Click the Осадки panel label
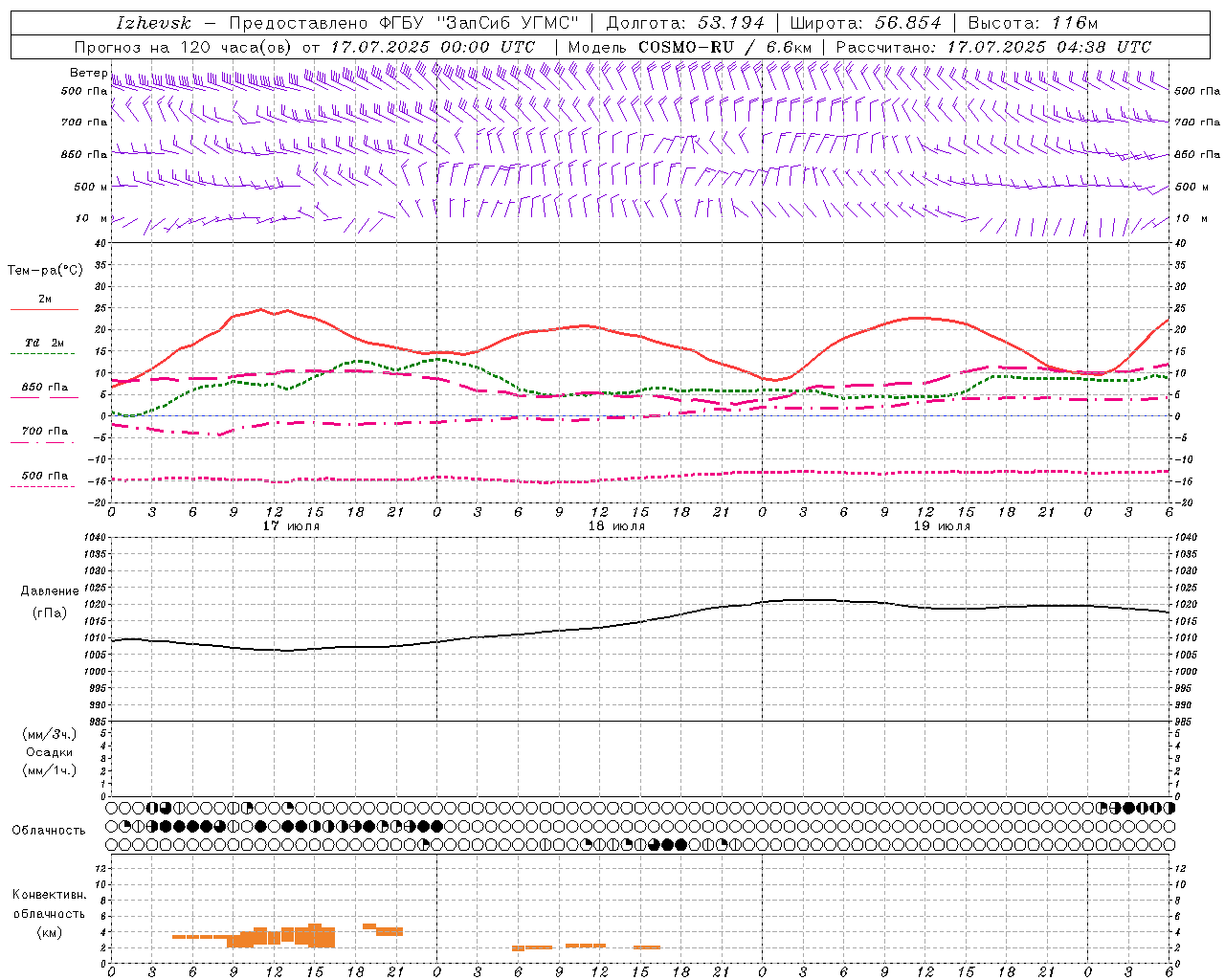This screenshot has width=1225, height=980. point(49,752)
